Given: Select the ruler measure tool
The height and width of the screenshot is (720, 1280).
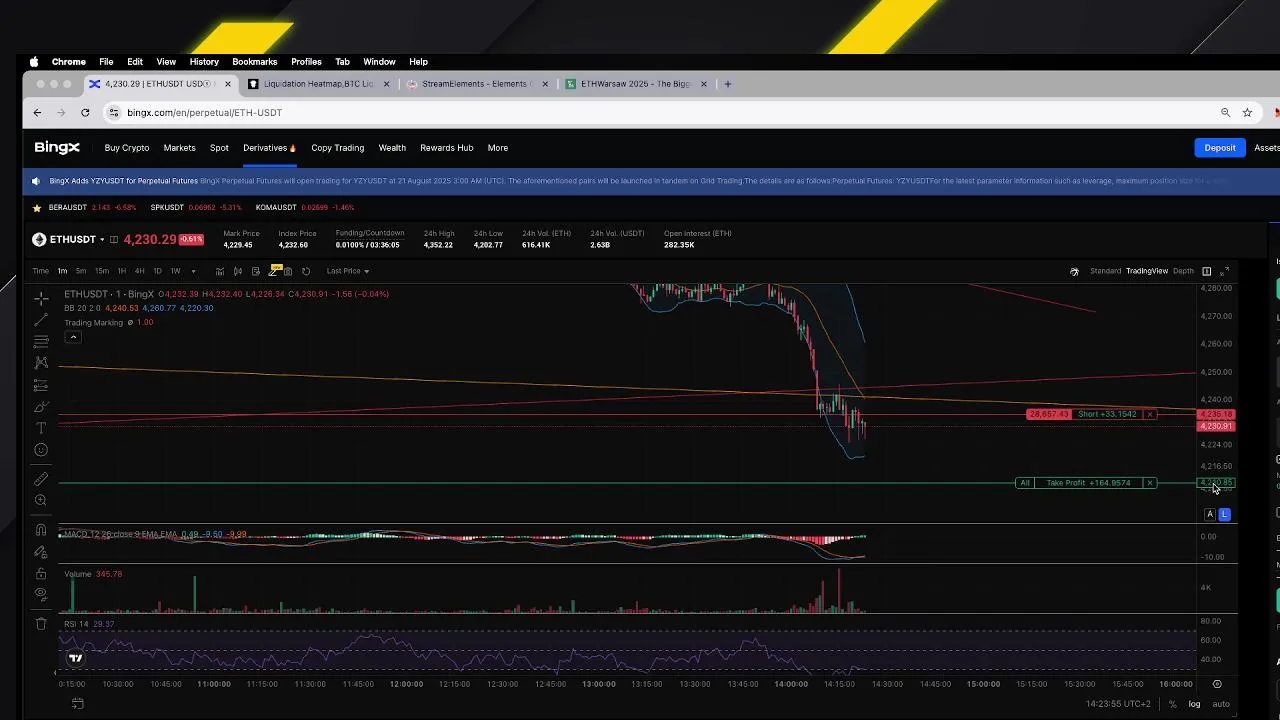Looking at the screenshot, I should 41,479.
